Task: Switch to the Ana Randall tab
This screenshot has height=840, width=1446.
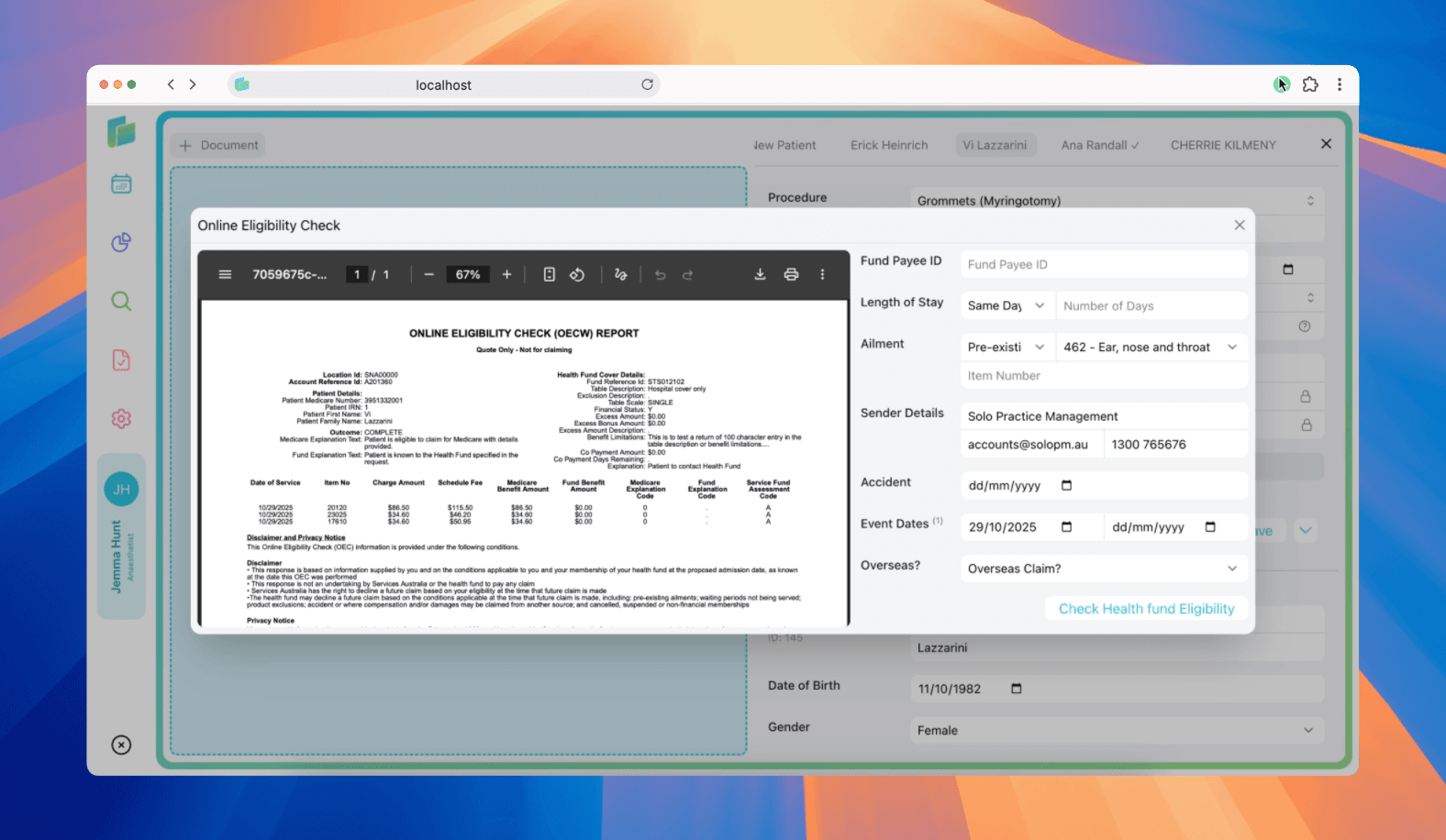Action: pyautogui.click(x=1099, y=145)
